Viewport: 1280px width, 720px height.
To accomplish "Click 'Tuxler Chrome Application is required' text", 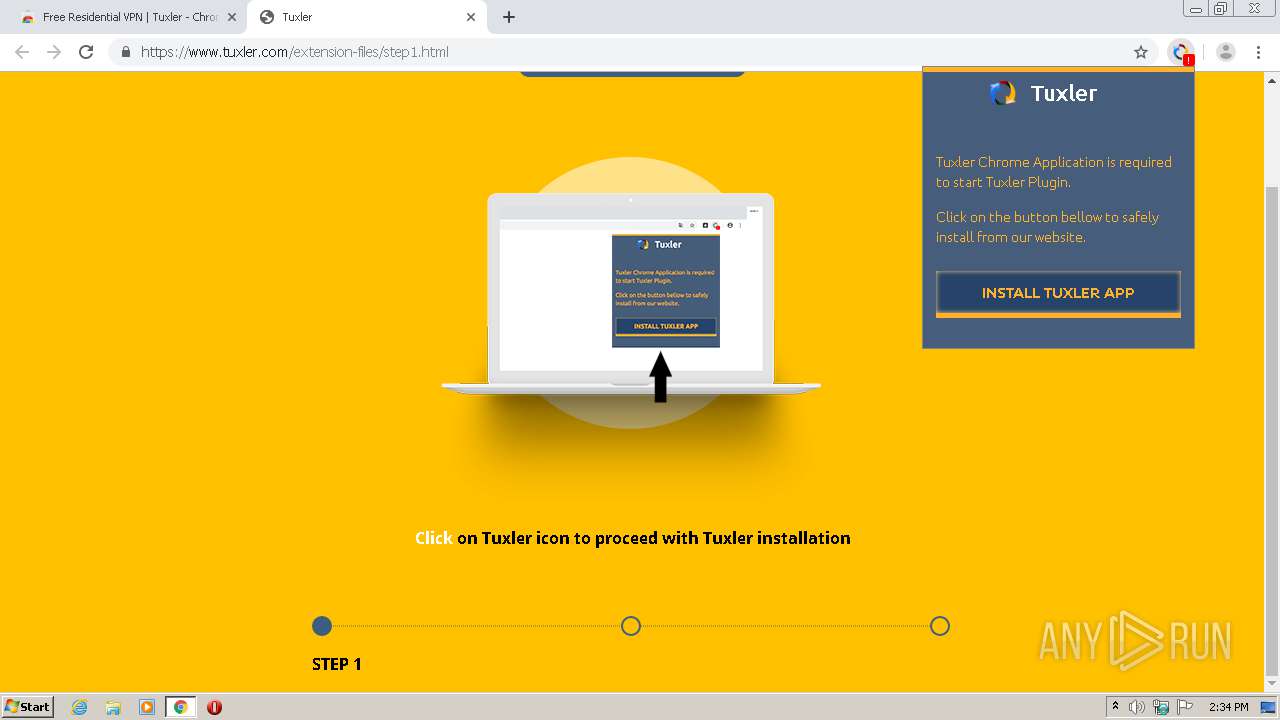I will pyautogui.click(x=1054, y=172).
